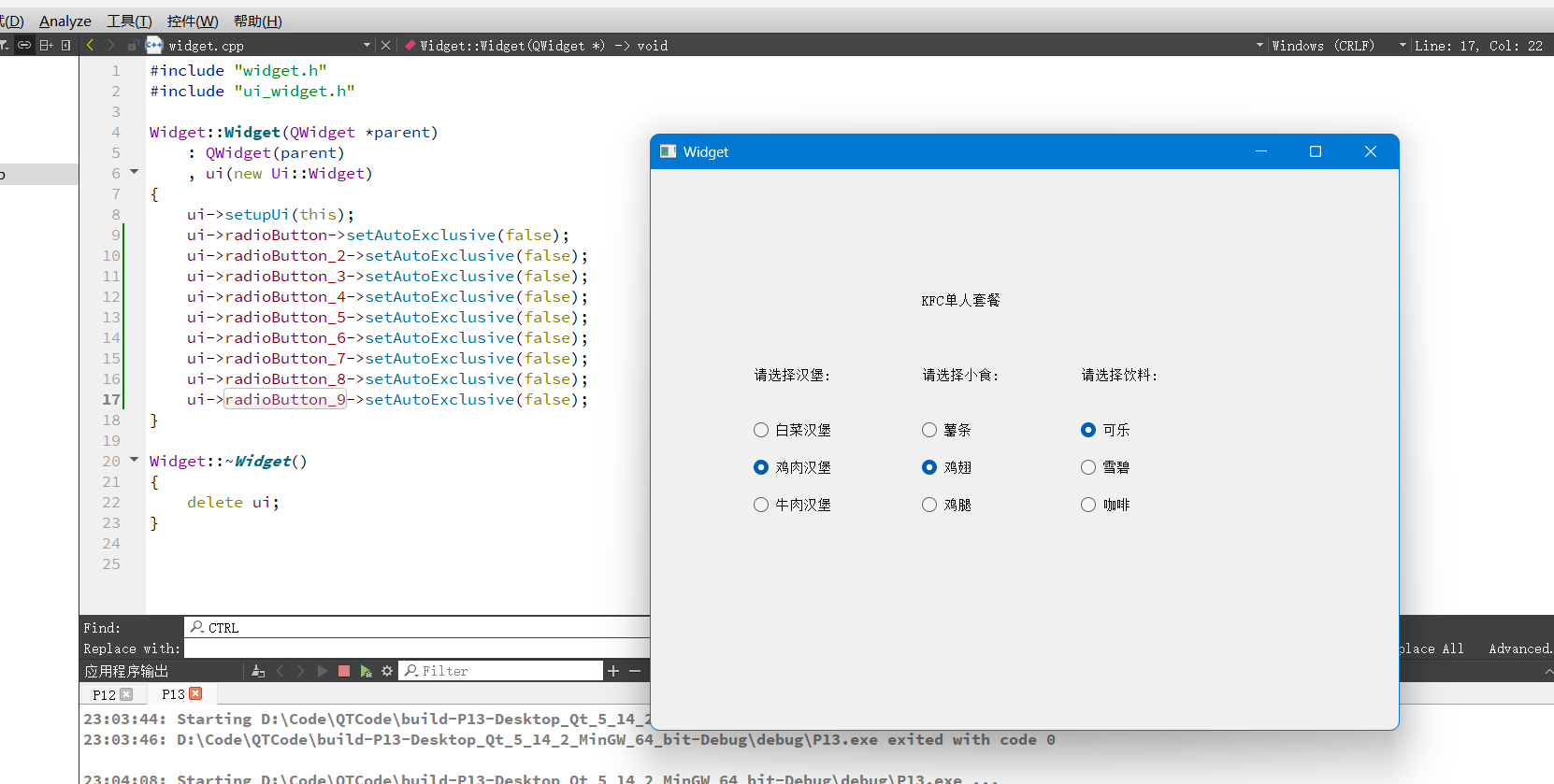Click the 应用程序输出 pane title
Viewport: 1554px width, 784px height.
(126, 671)
